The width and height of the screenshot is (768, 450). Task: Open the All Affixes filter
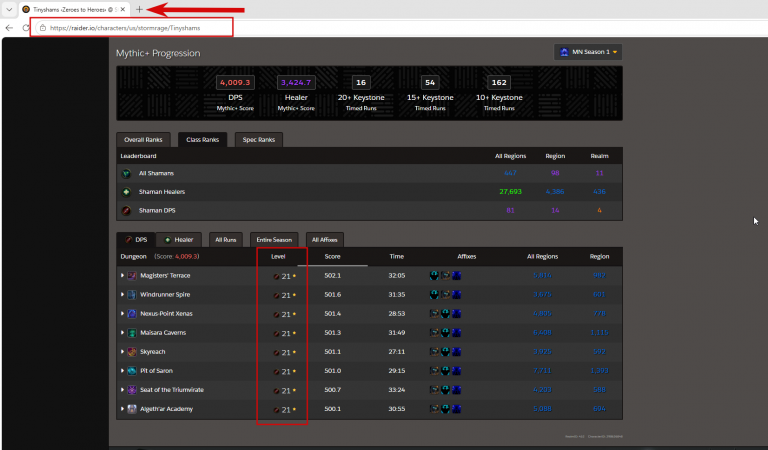point(325,239)
